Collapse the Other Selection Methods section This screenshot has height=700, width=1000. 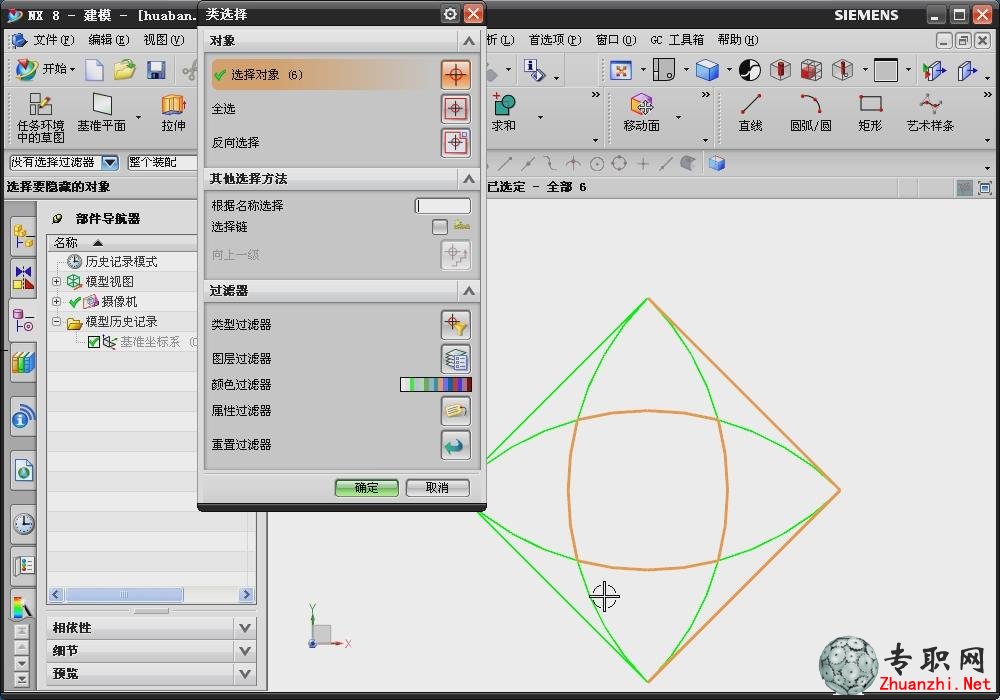pyautogui.click(x=469, y=179)
